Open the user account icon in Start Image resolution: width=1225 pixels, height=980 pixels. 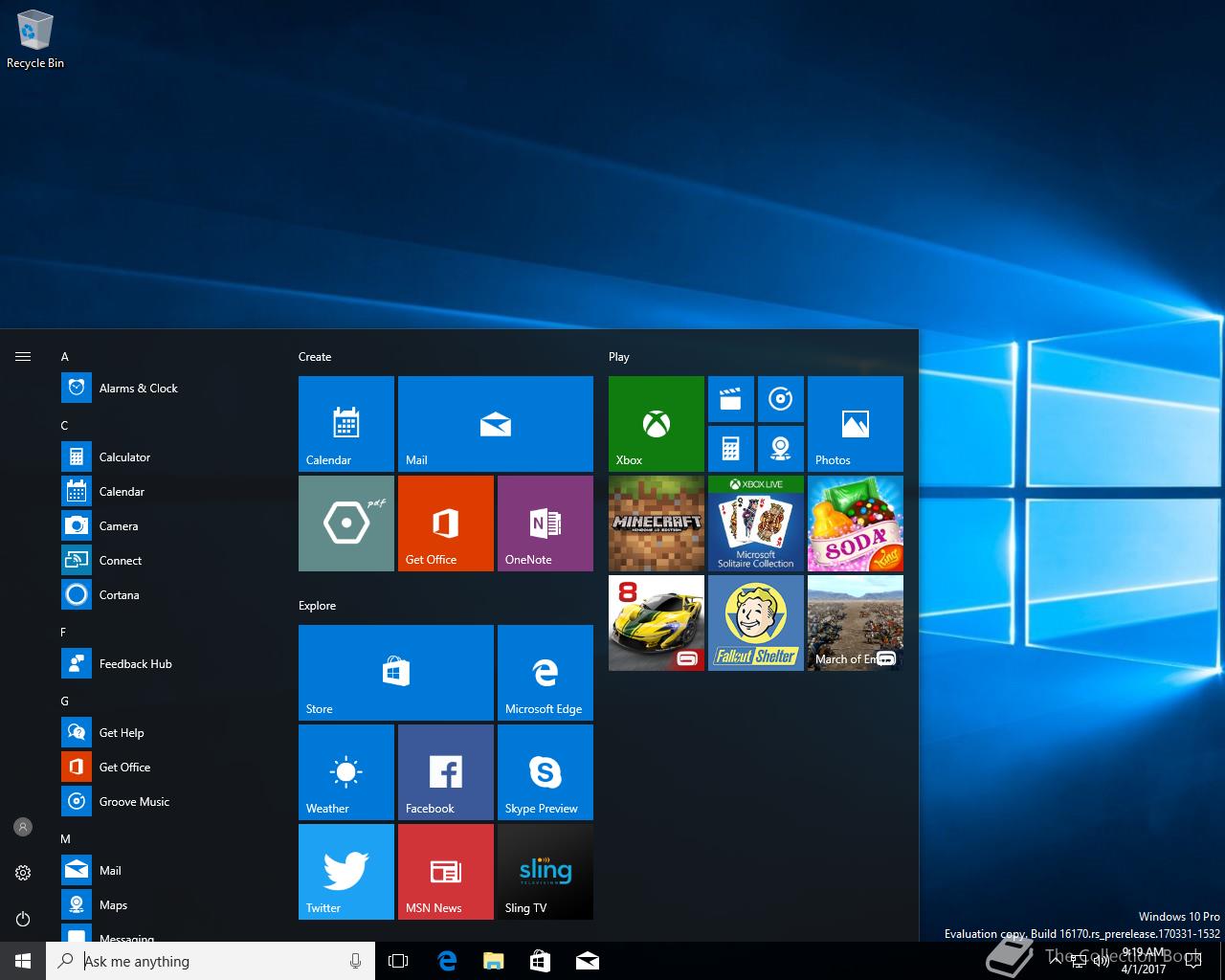point(23,827)
